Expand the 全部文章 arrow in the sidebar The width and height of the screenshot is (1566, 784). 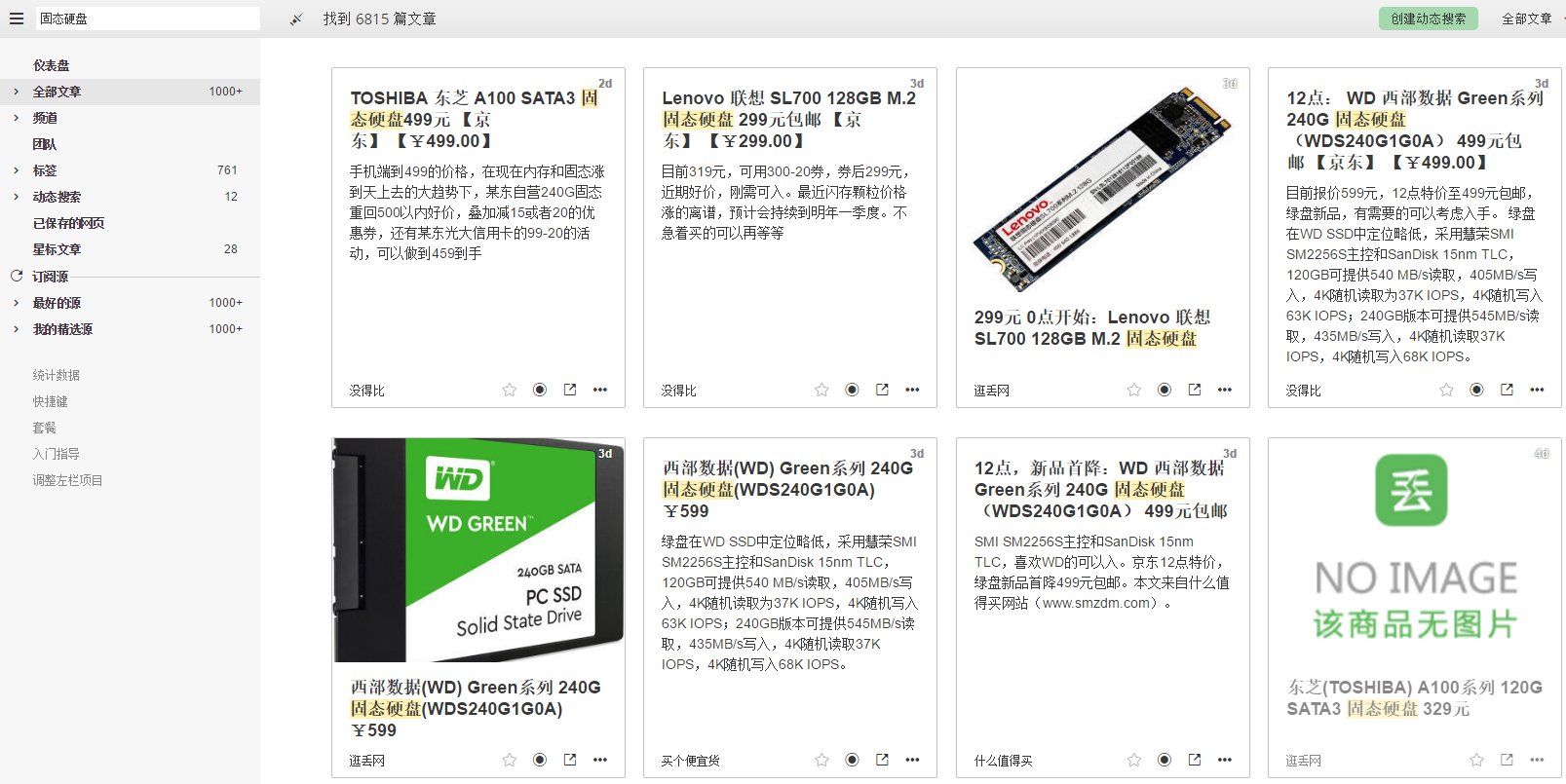pyautogui.click(x=16, y=92)
